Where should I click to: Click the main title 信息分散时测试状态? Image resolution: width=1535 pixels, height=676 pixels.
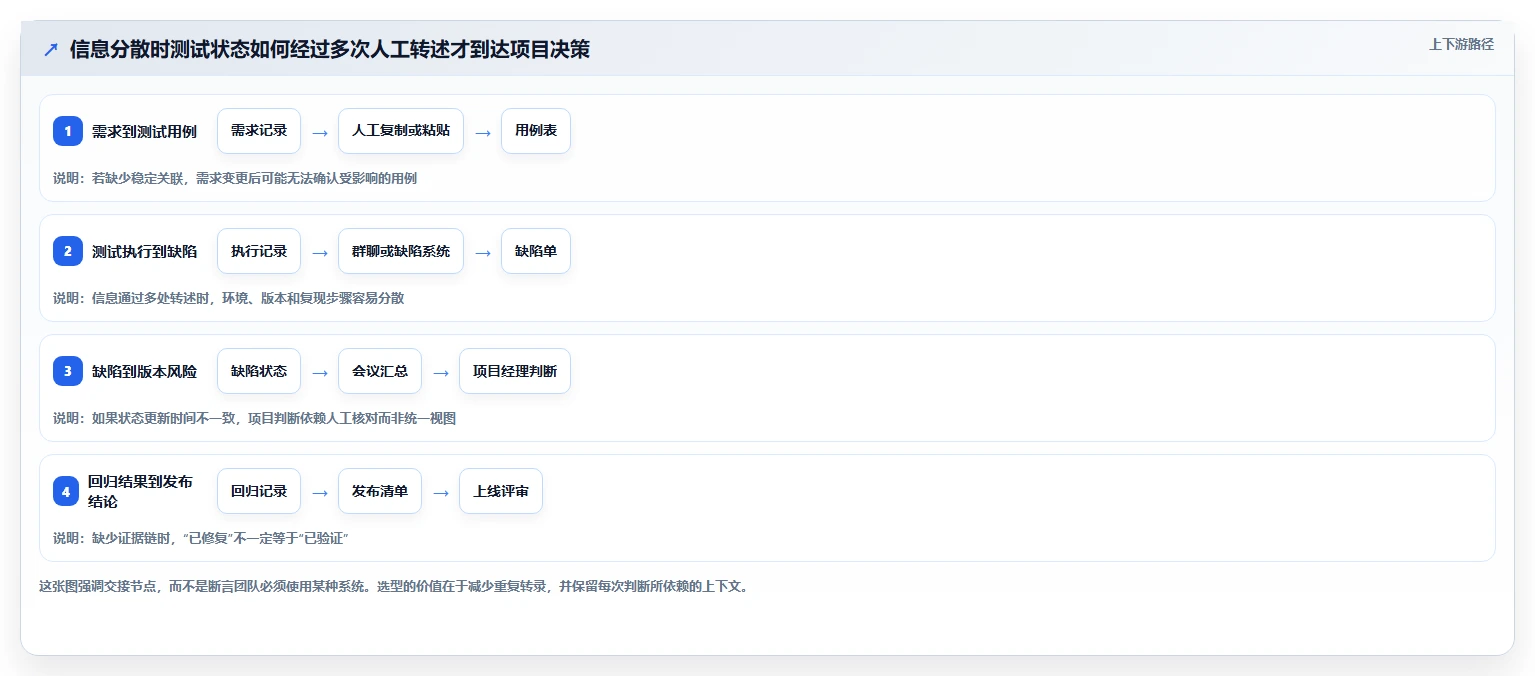tap(330, 49)
